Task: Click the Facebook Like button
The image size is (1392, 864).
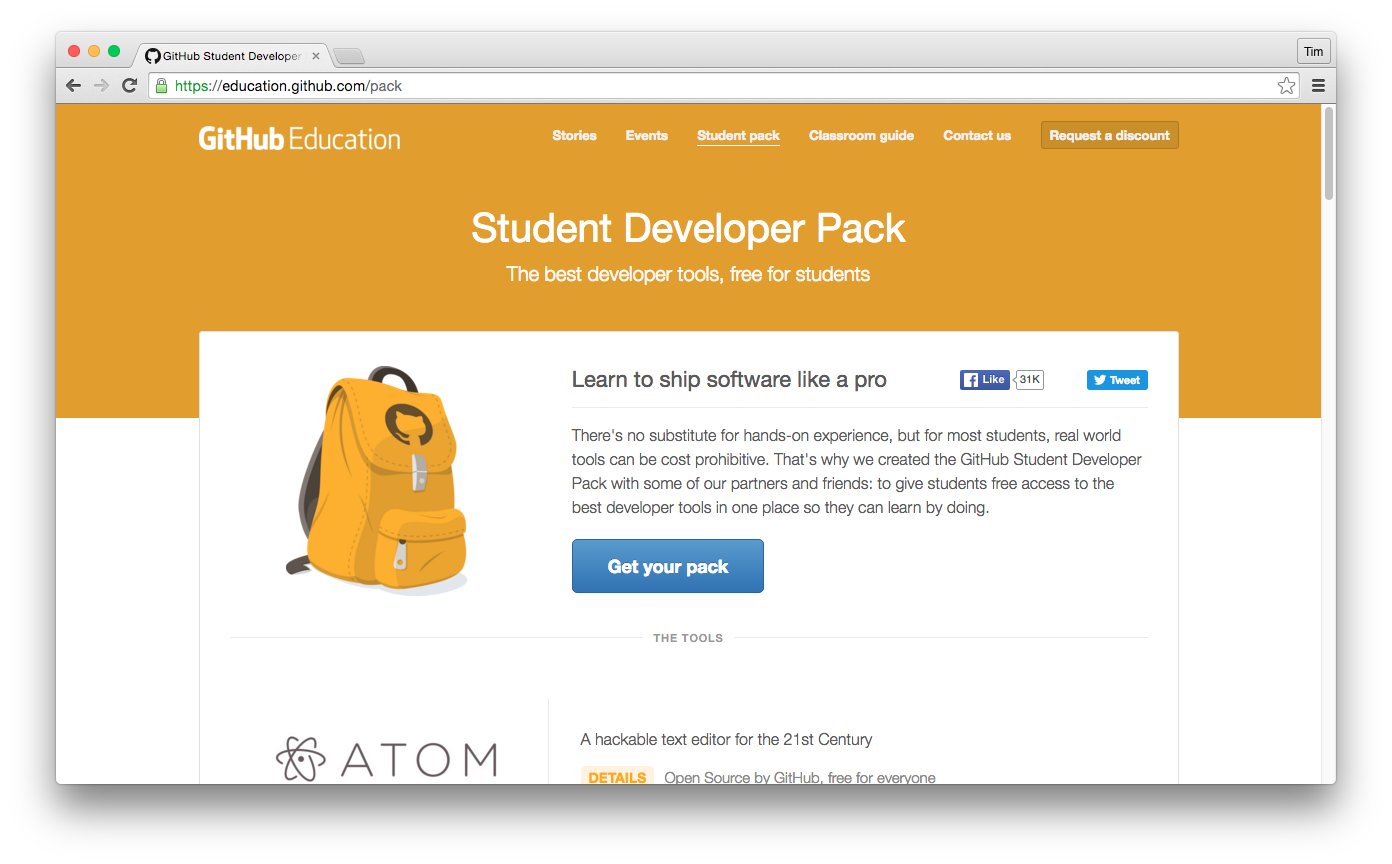Action: (x=984, y=380)
